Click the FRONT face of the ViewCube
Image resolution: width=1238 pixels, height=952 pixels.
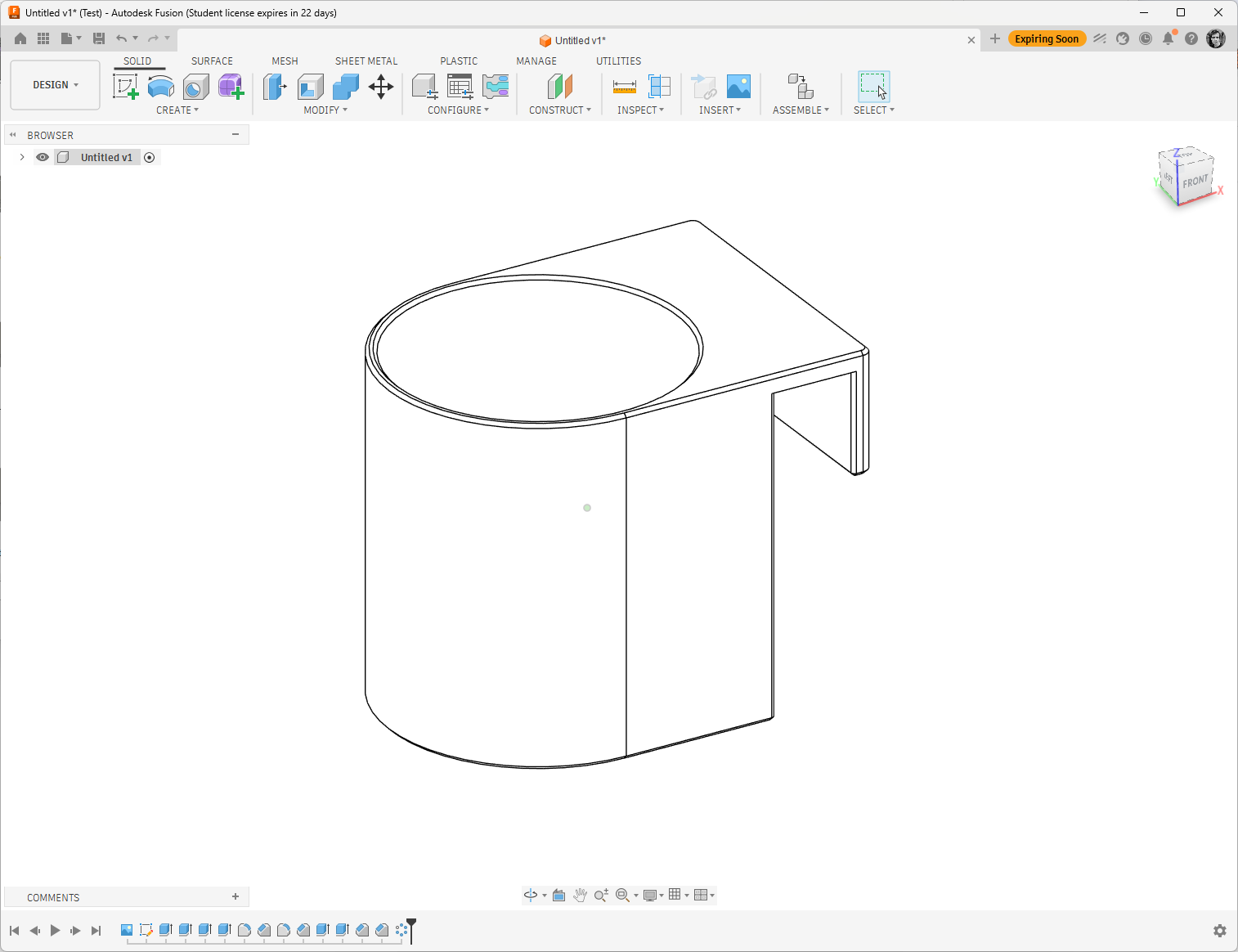[x=1195, y=181]
